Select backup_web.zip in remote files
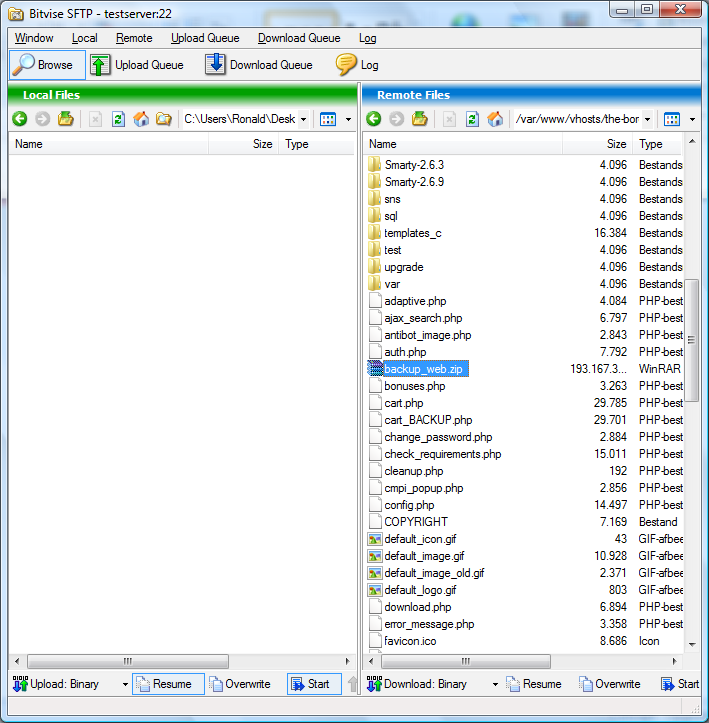This screenshot has width=709, height=723. coord(423,369)
